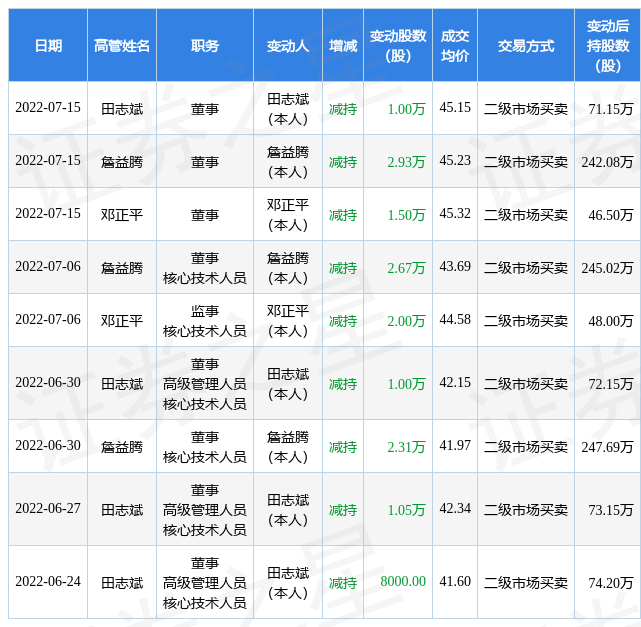Select the changed shares value 2.00万
Image resolution: width=641 pixels, height=627 pixels.
(406, 321)
